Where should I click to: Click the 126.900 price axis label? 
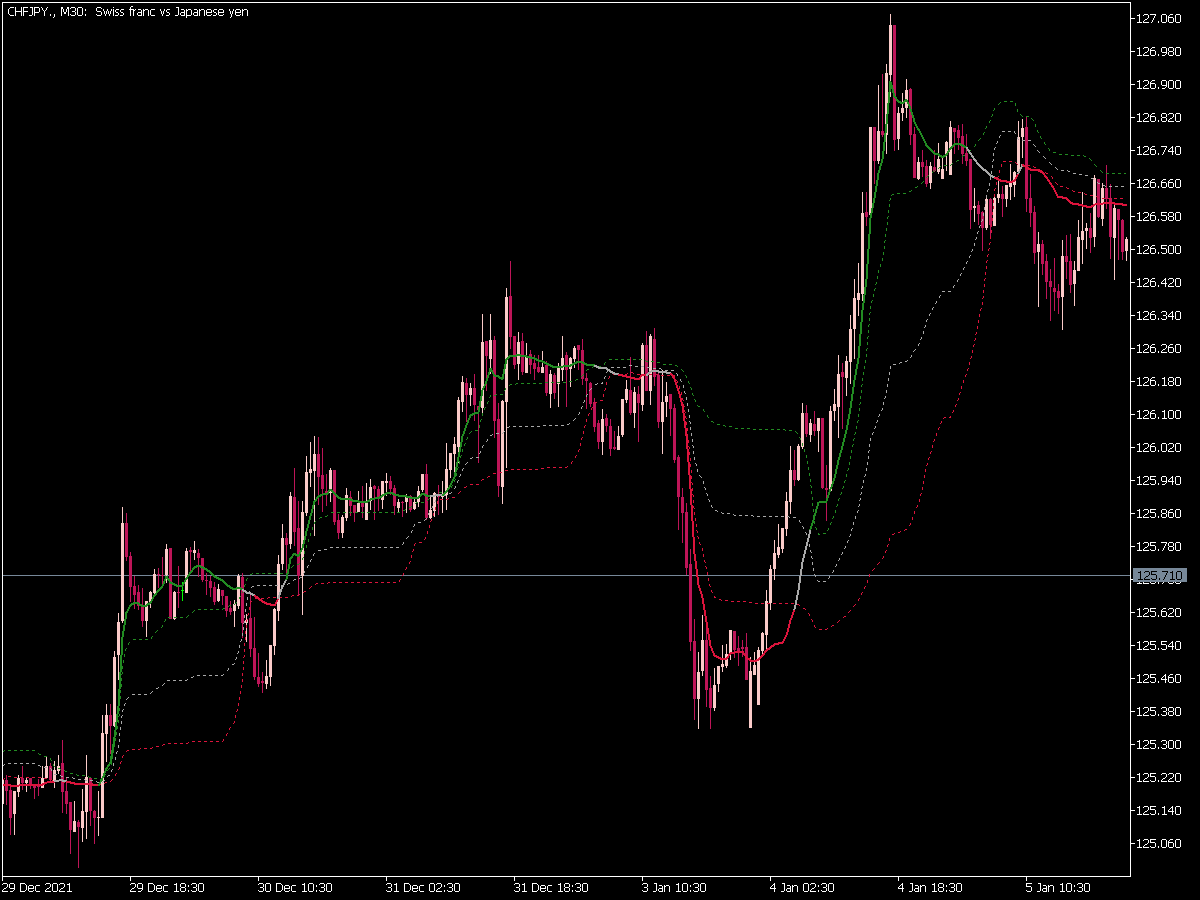[1158, 85]
